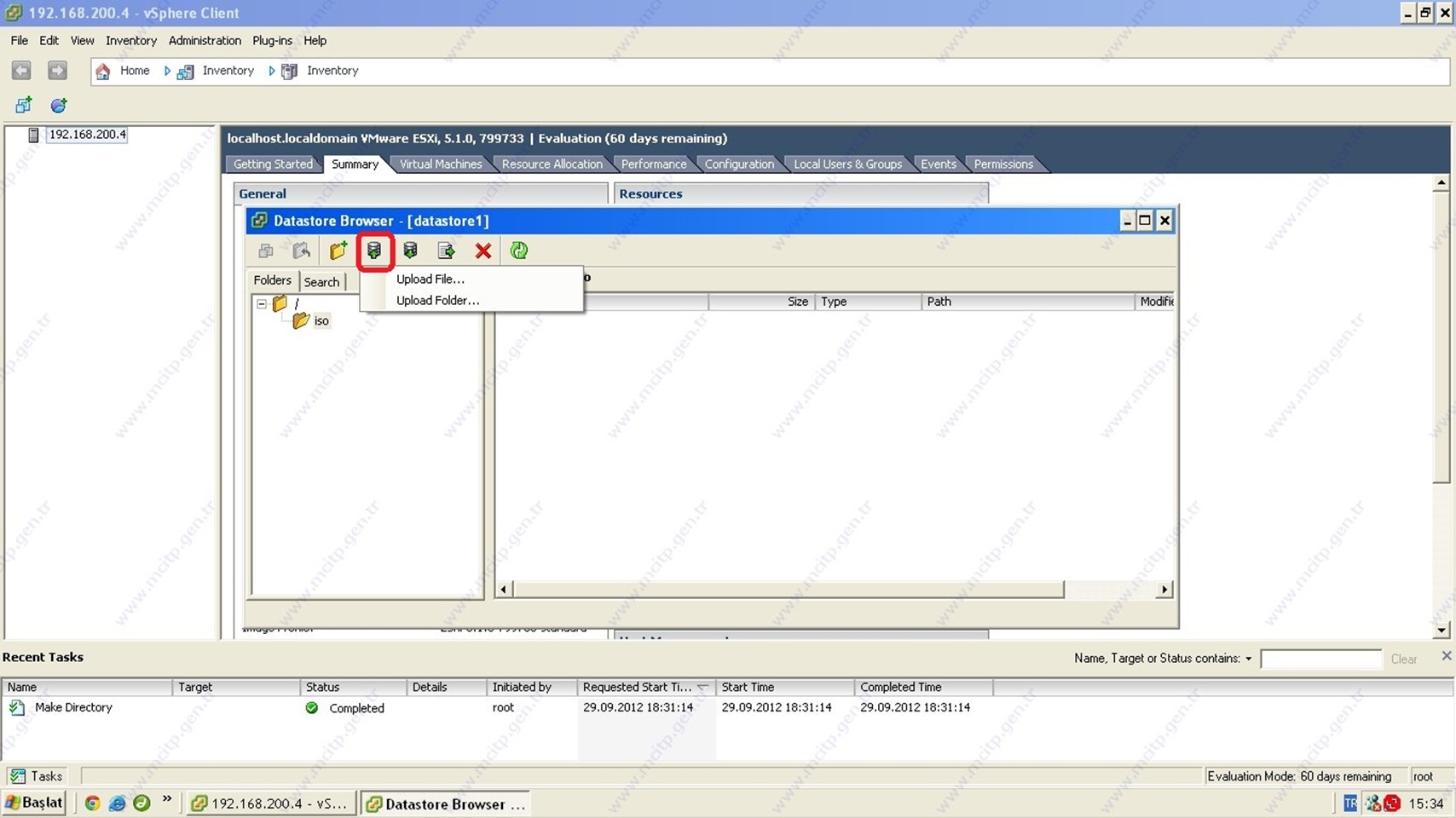Click the Make Directory task icon

(x=17, y=707)
